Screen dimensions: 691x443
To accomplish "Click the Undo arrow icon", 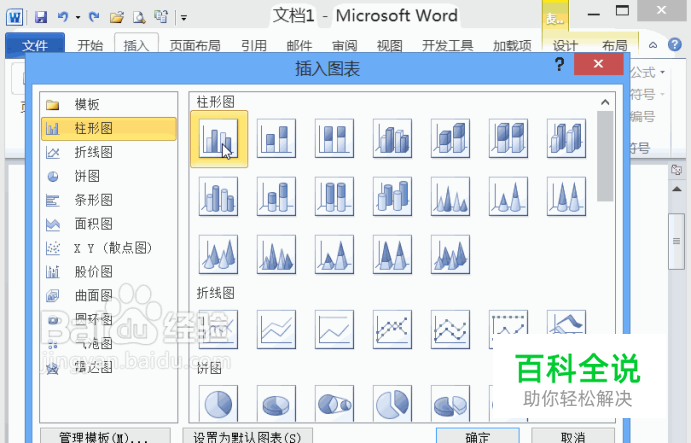I will [63, 17].
